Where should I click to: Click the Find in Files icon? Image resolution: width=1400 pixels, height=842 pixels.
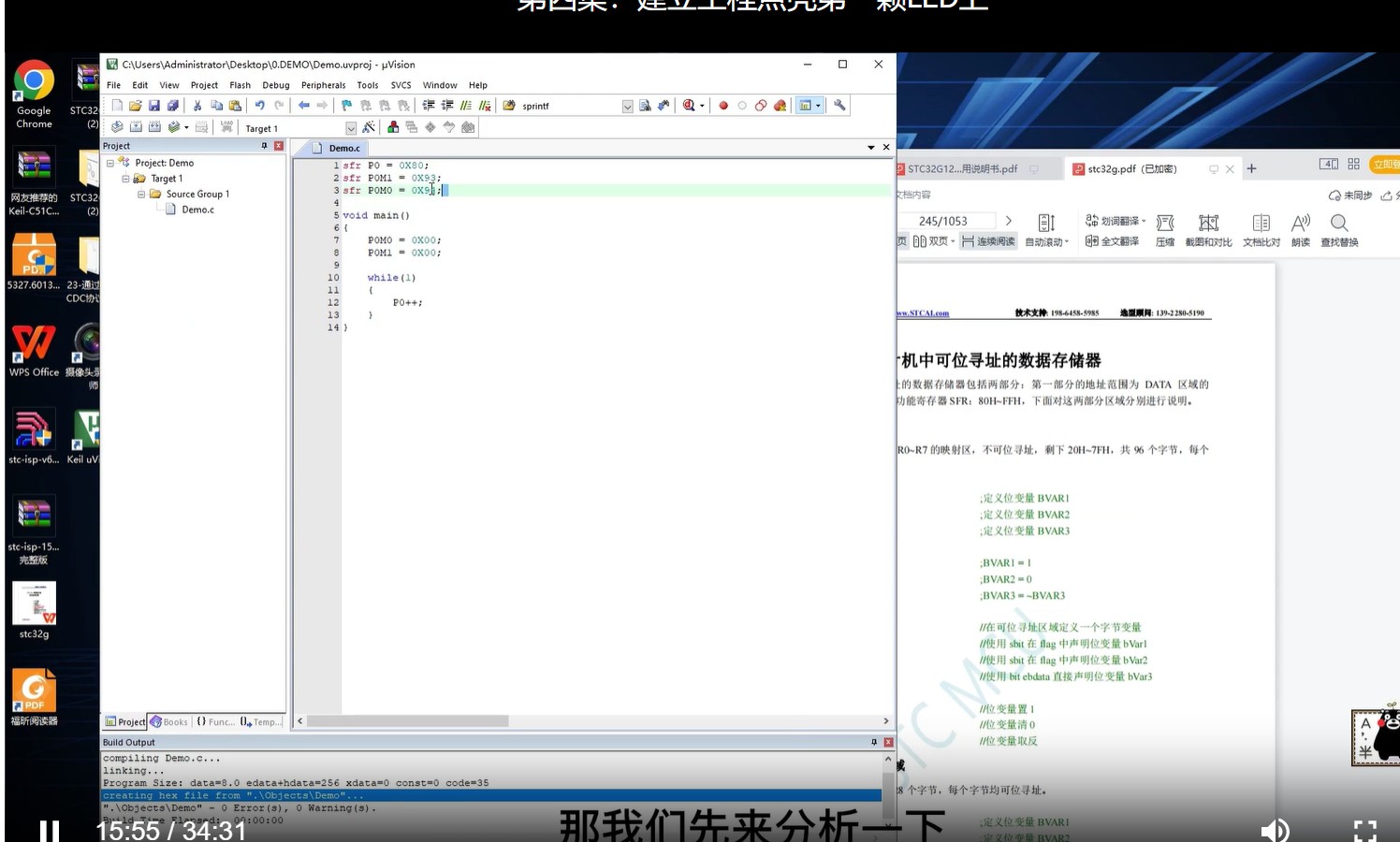point(645,106)
